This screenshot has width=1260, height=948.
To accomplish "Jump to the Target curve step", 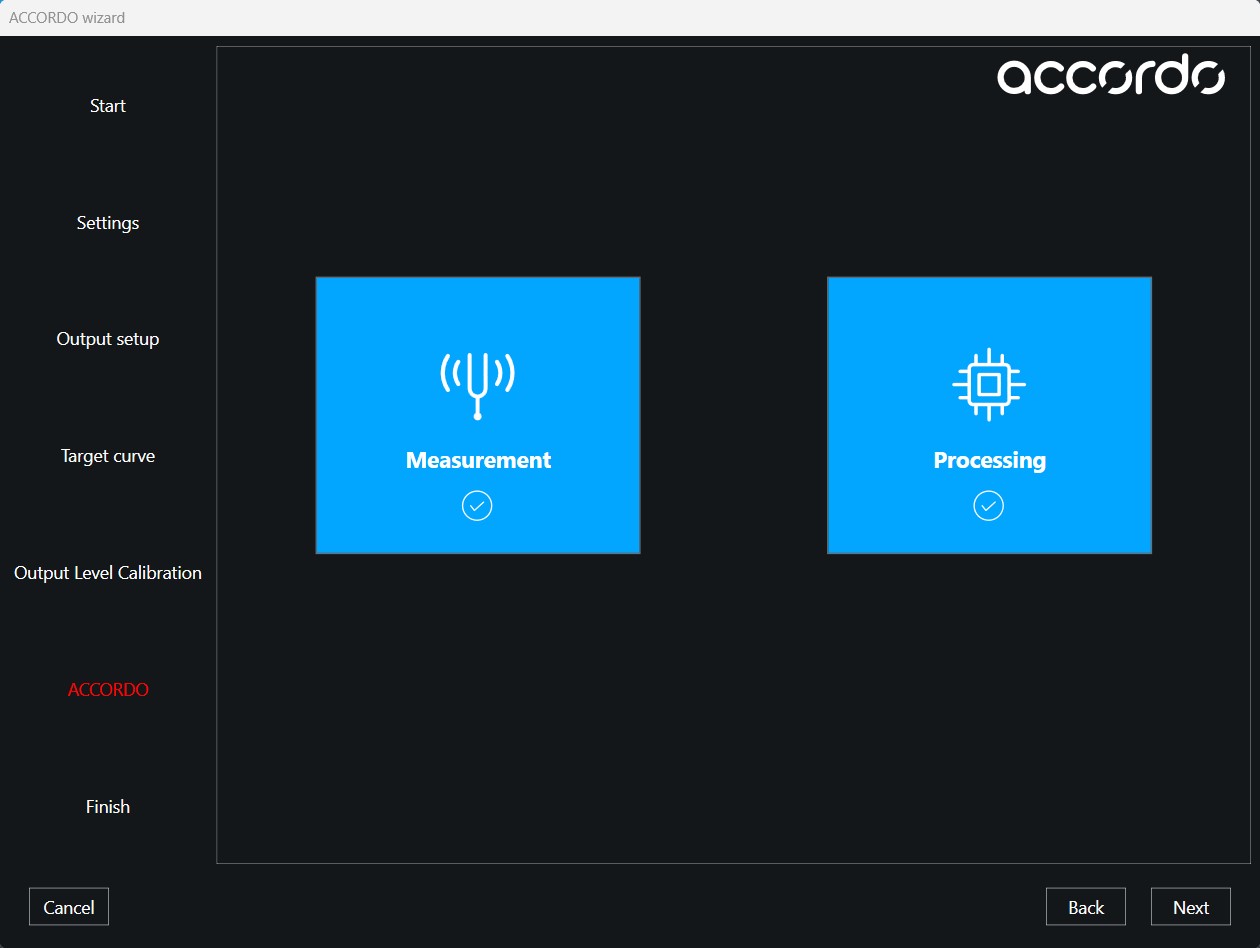I will pos(108,456).
